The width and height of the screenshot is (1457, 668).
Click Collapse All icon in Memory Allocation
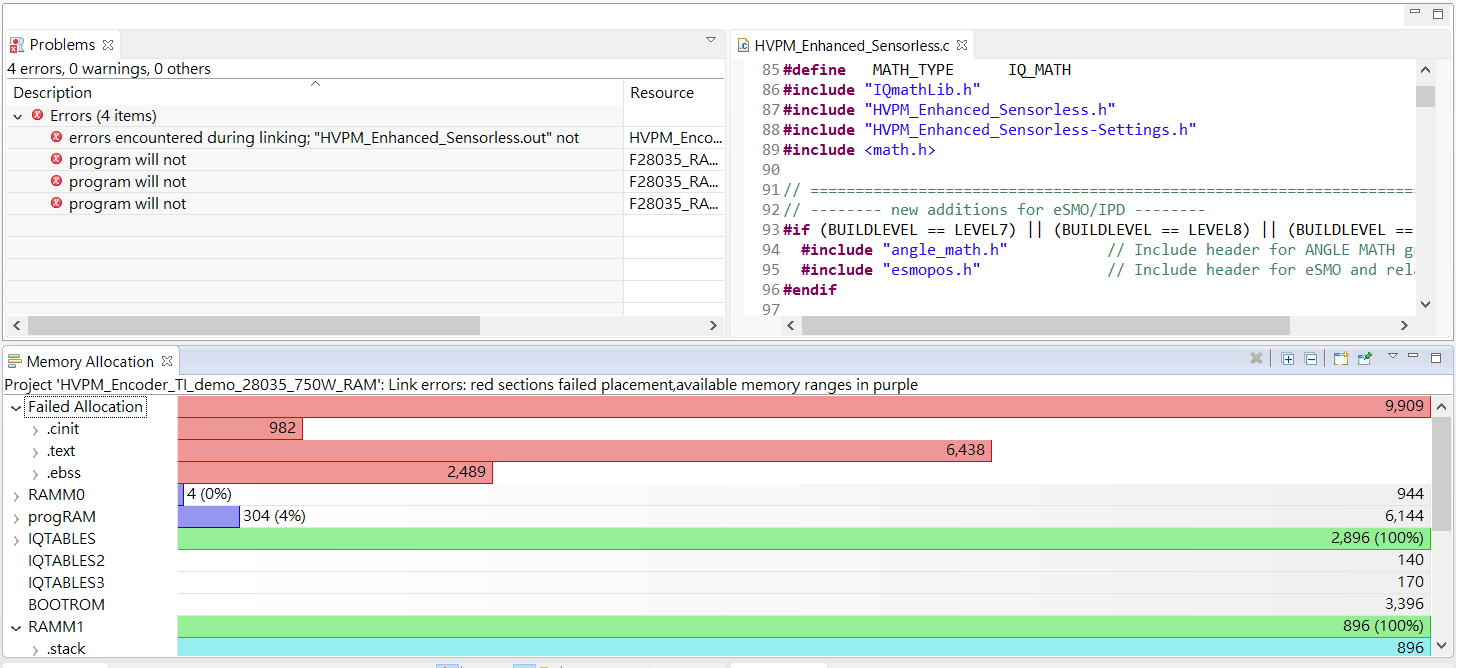click(x=1311, y=359)
